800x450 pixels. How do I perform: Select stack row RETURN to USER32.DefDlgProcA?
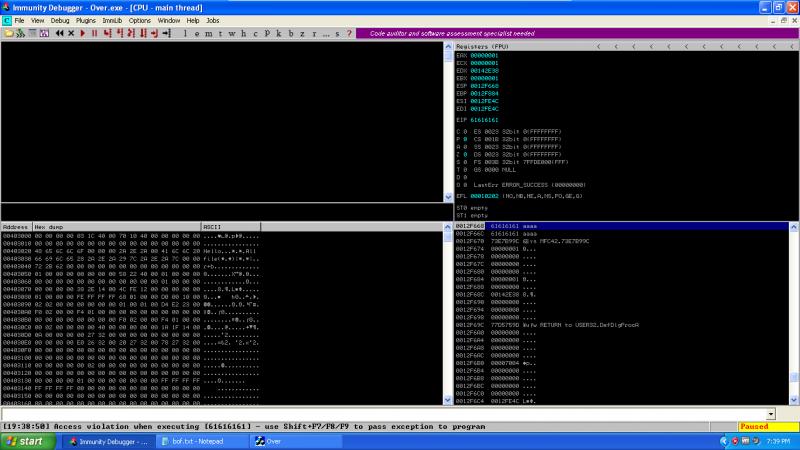(x=621, y=325)
